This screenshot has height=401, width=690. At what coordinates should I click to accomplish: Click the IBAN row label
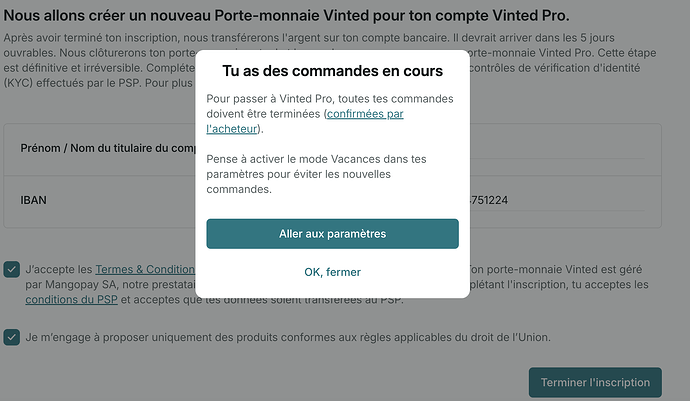click(33, 200)
